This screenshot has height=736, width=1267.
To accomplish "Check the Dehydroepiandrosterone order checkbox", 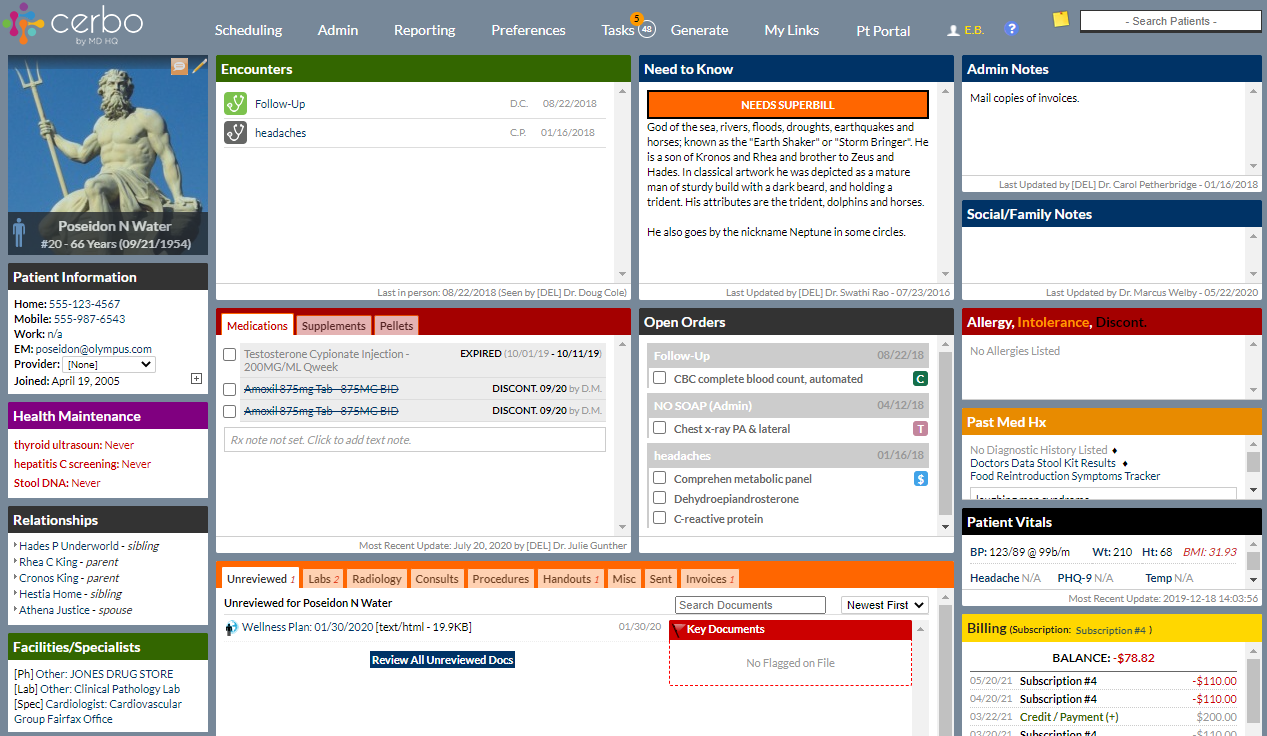I will (659, 498).
